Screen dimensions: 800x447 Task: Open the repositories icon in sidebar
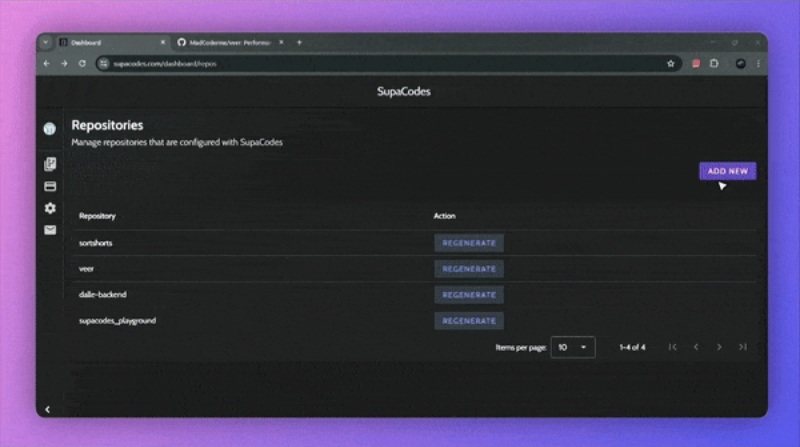coord(50,164)
